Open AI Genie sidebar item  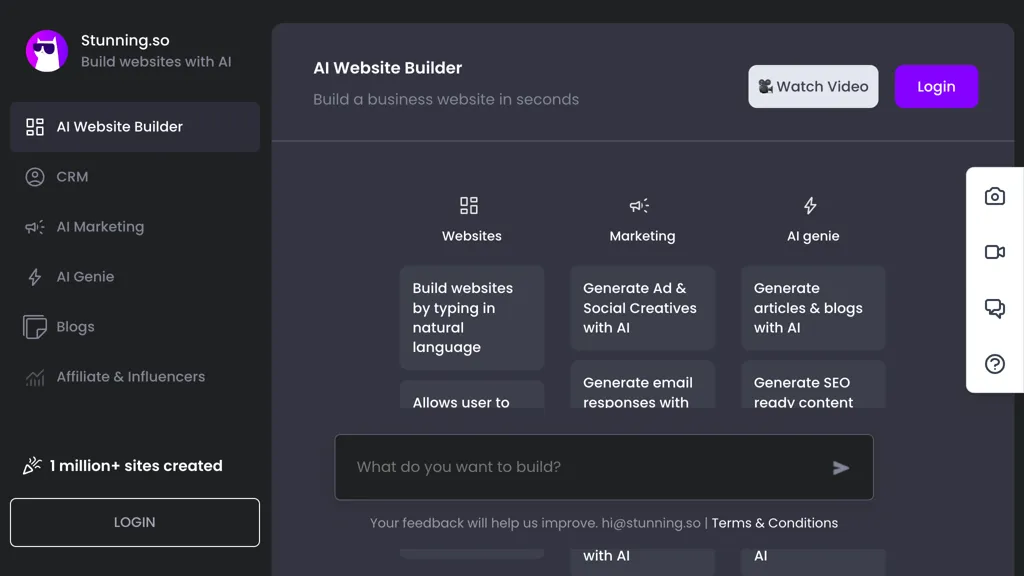click(85, 277)
